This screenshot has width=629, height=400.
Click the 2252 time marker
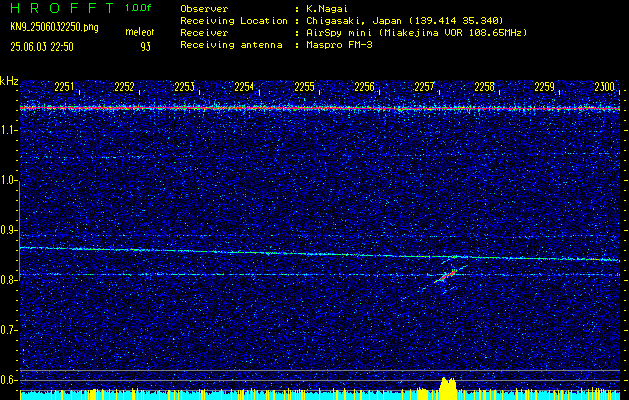point(124,87)
